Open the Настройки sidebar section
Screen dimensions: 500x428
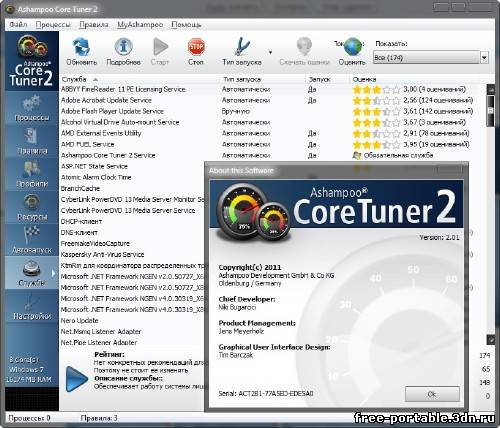click(x=32, y=306)
